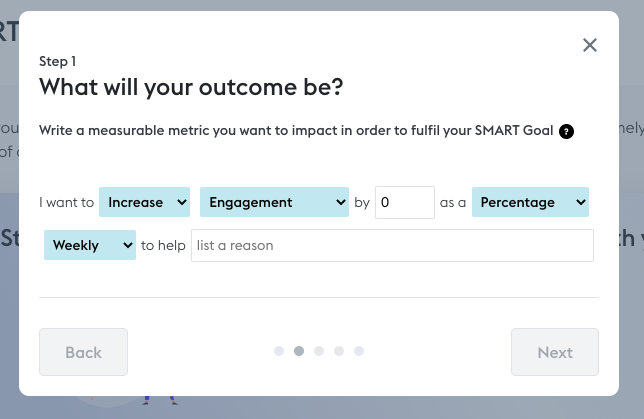The image size is (644, 419).
Task: Focus the numeric amount field showing 0
Action: click(x=404, y=202)
